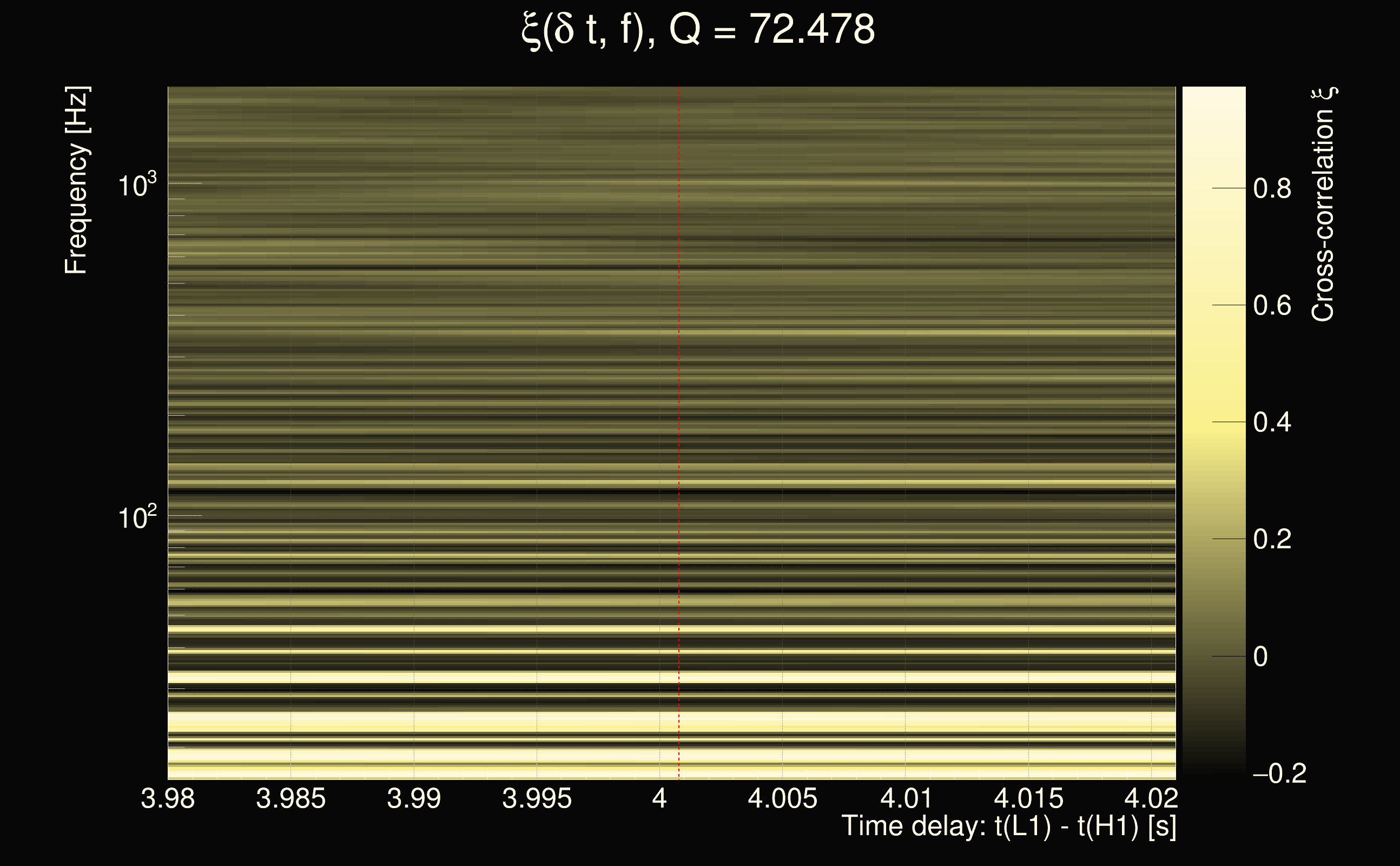Click the 4.015 x-axis tick label
Viewport: 1400px width, 866px height.
point(1028,798)
